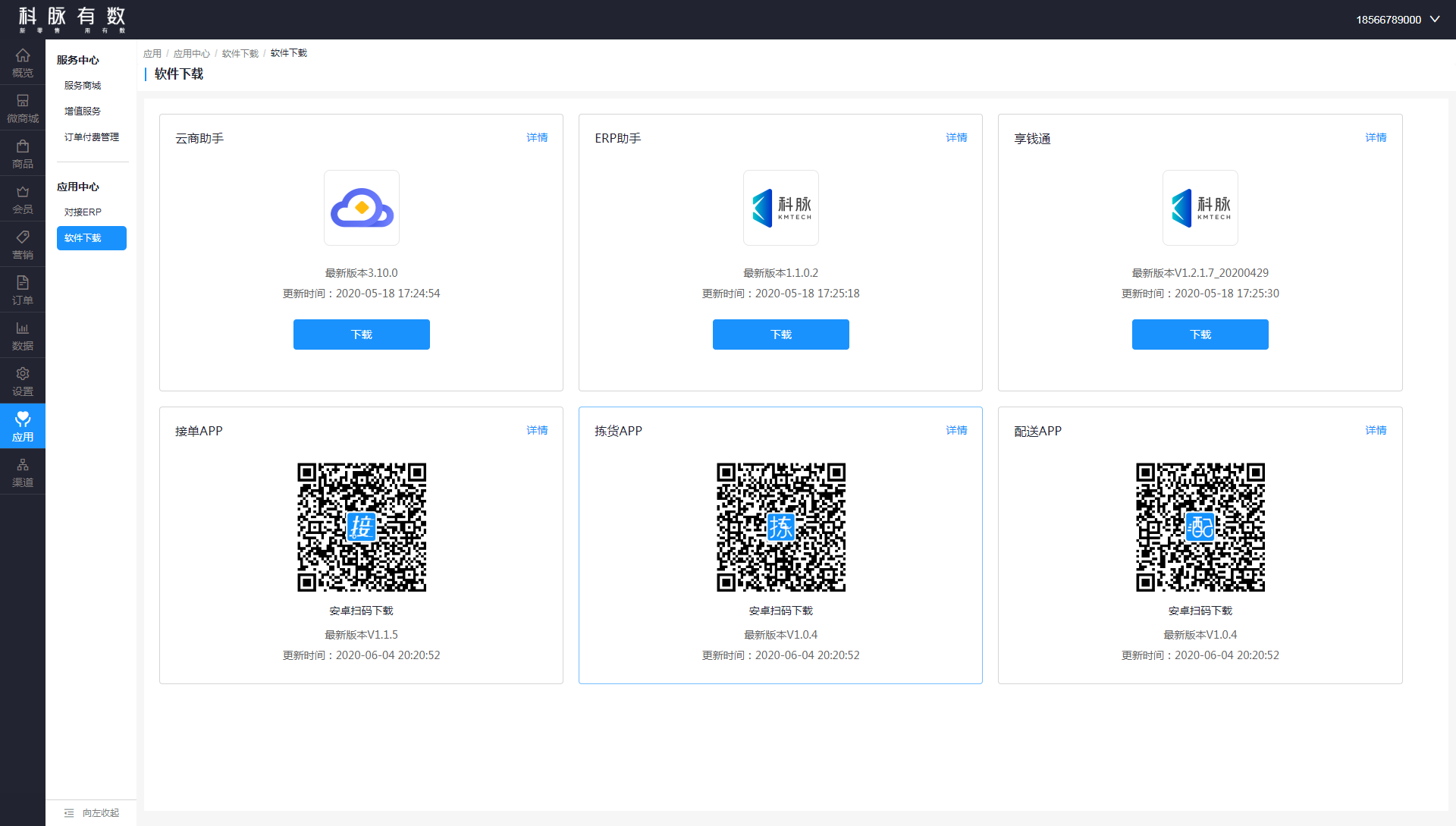The width and height of the screenshot is (1456, 826).
Task: Click the 最新版本3.10.0 text
Action: point(362,273)
